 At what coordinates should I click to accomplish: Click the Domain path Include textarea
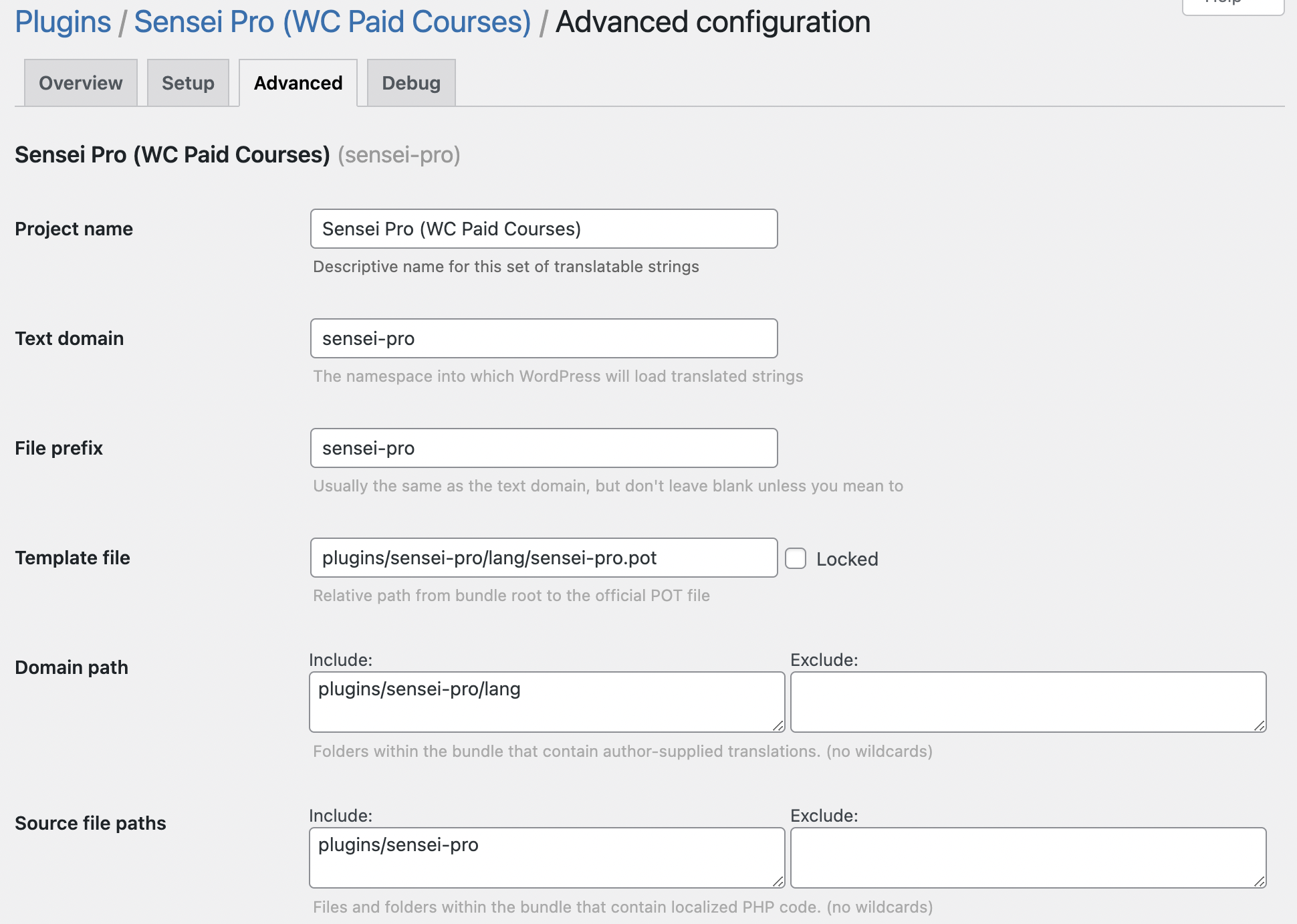(546, 702)
